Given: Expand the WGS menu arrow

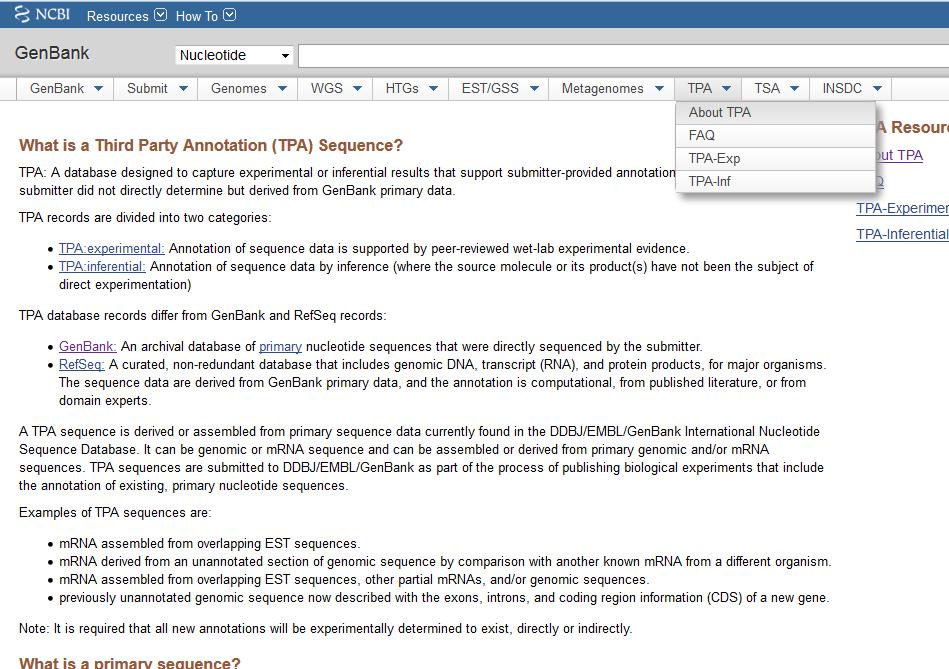Looking at the screenshot, I should coord(357,88).
